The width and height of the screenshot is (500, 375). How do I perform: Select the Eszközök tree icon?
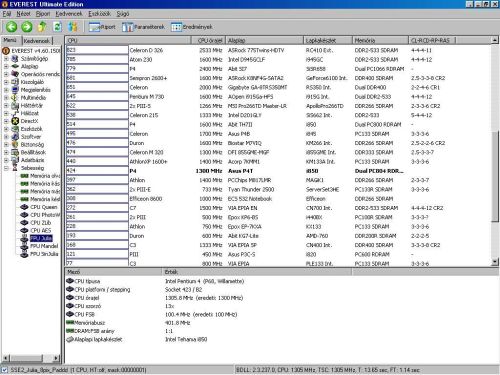pyautogui.click(x=15, y=129)
